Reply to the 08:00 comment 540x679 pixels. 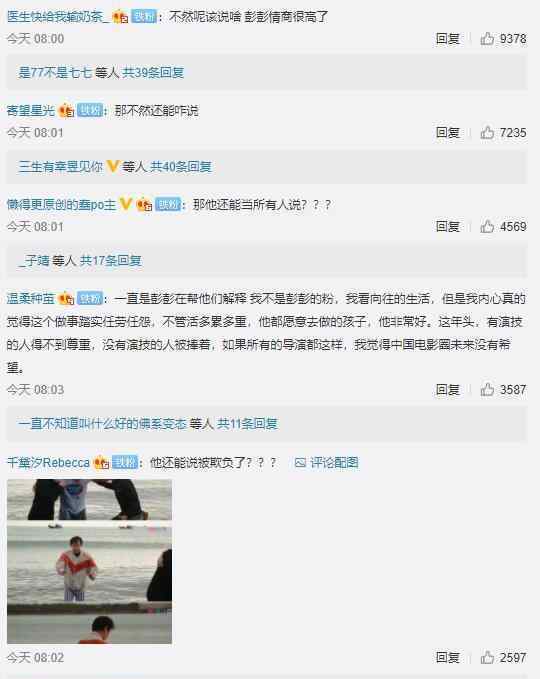[447, 39]
